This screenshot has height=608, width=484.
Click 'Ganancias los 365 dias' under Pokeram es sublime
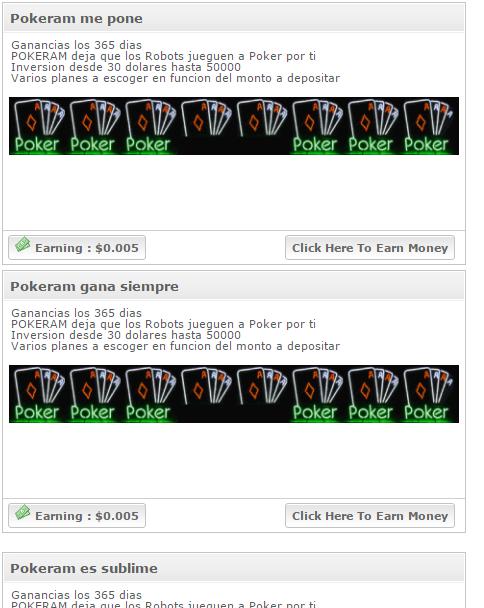76,594
